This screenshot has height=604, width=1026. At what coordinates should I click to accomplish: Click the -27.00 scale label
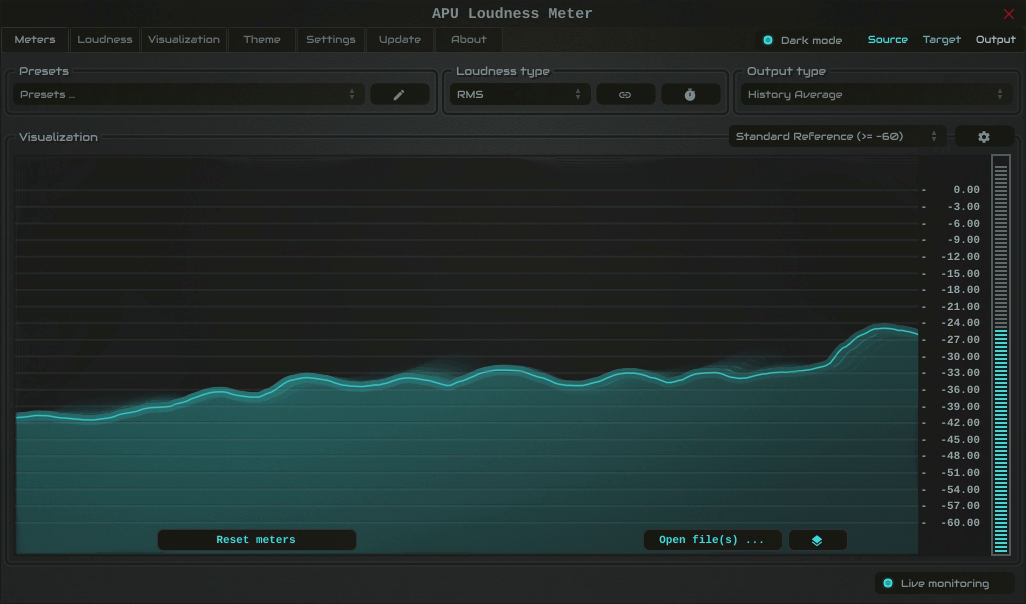pos(960,340)
